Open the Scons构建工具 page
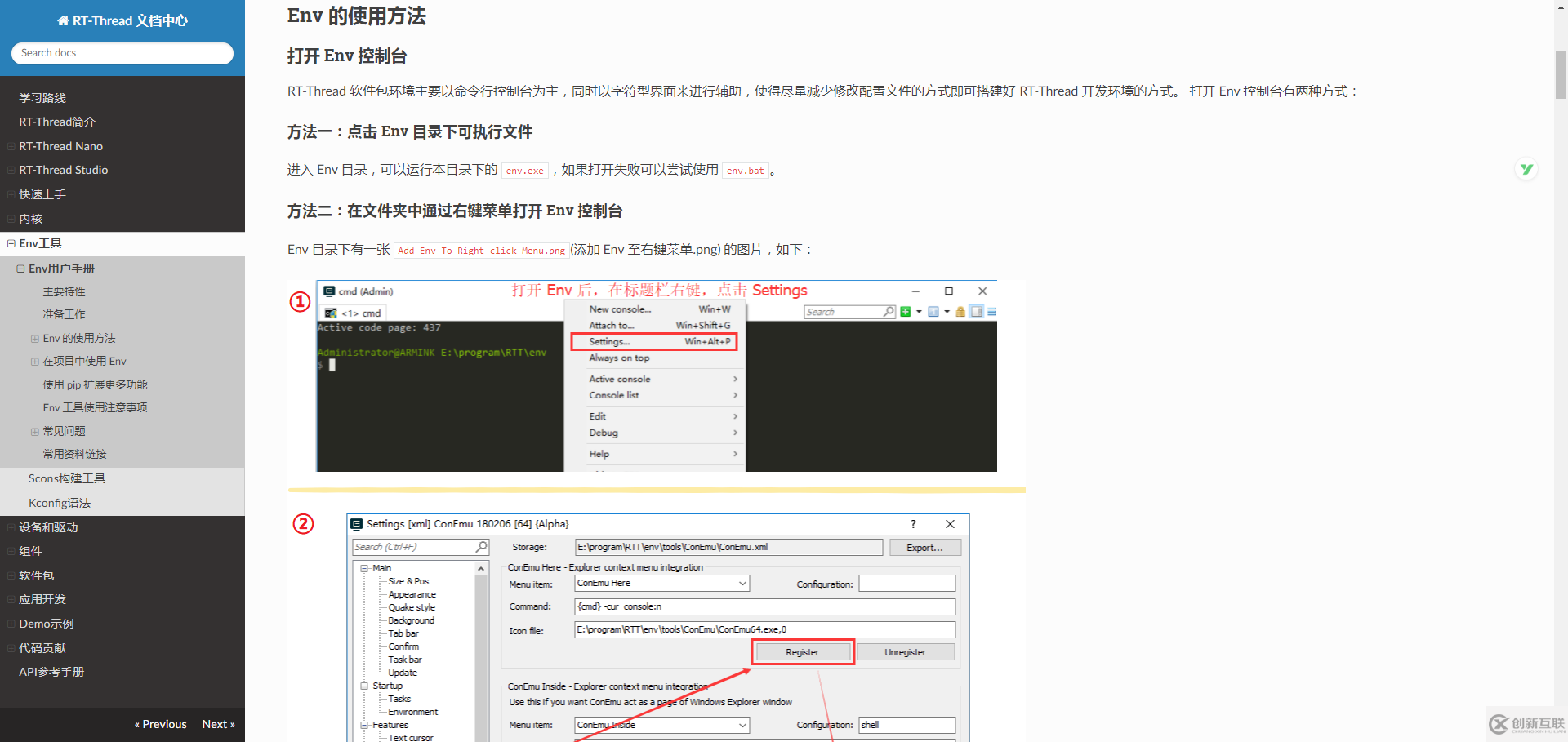This screenshot has height=742, width=1568. click(x=67, y=478)
